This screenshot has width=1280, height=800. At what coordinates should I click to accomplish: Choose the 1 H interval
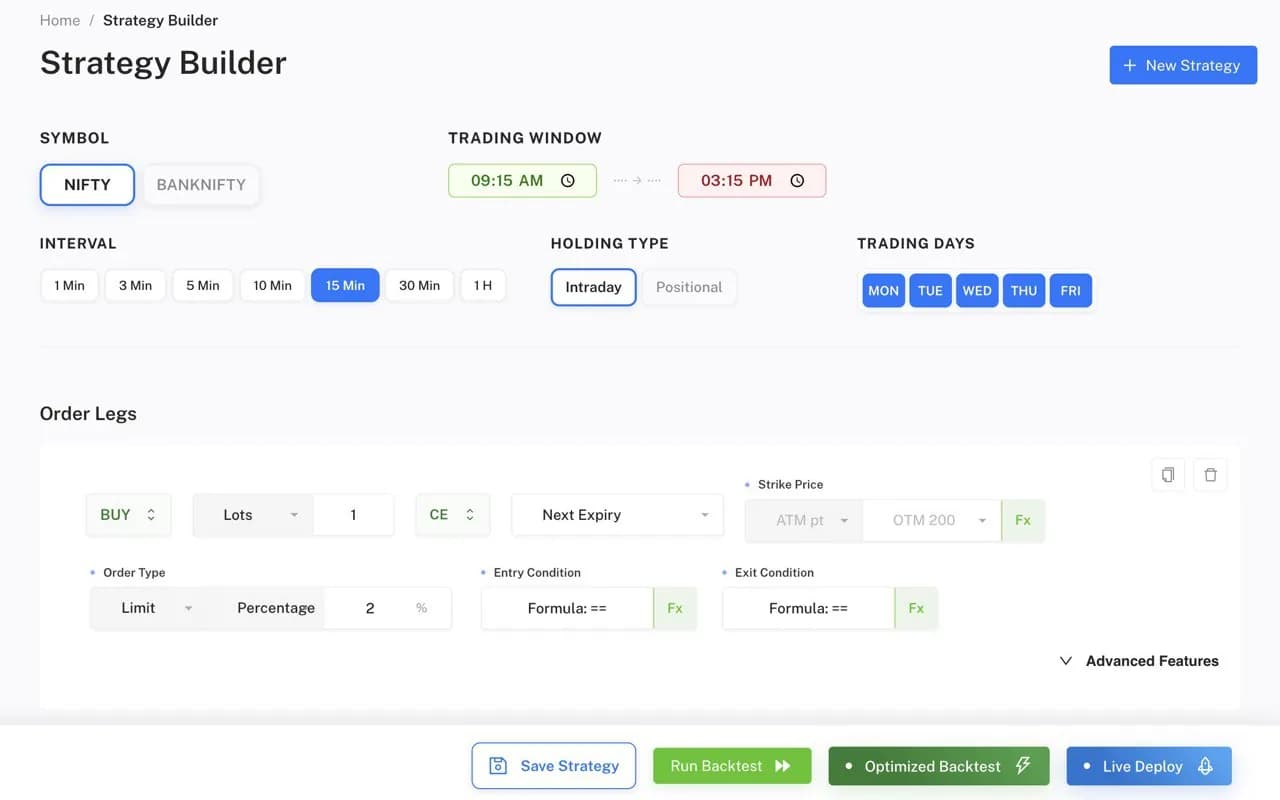coord(483,286)
